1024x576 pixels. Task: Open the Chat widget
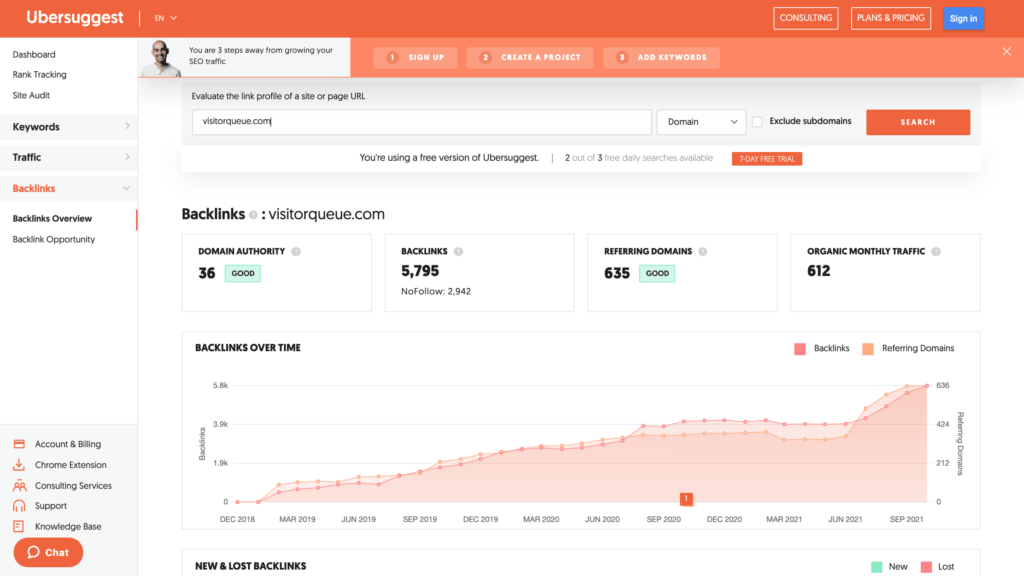[x=48, y=552]
